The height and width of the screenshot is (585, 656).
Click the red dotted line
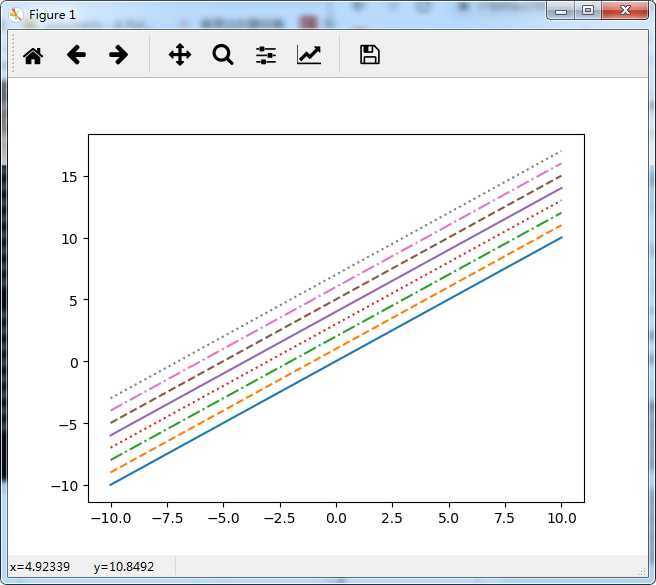[336, 324]
